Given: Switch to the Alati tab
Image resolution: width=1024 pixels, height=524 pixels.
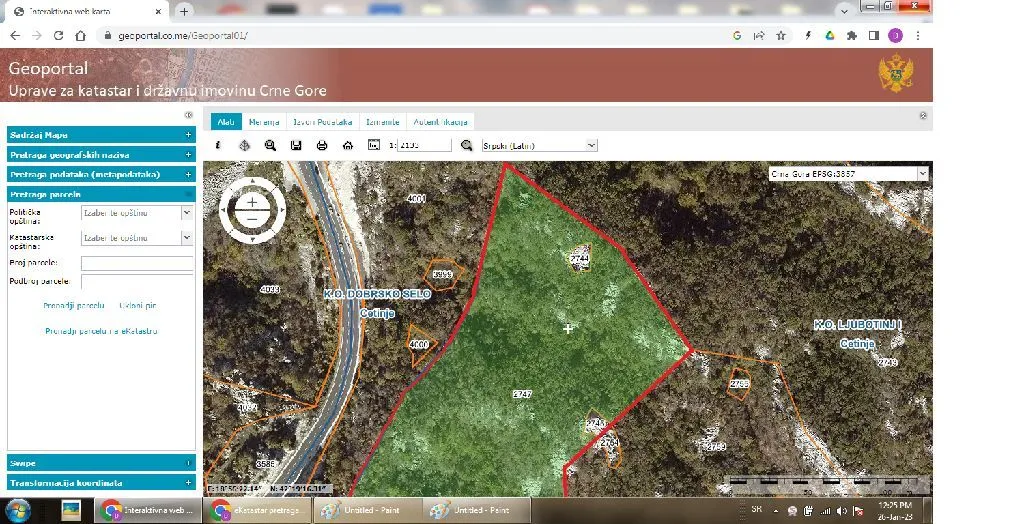Looking at the screenshot, I should [226, 122].
